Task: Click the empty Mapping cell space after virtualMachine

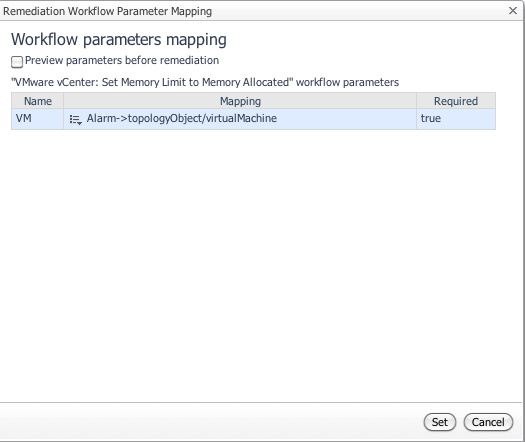Action: click(347, 119)
